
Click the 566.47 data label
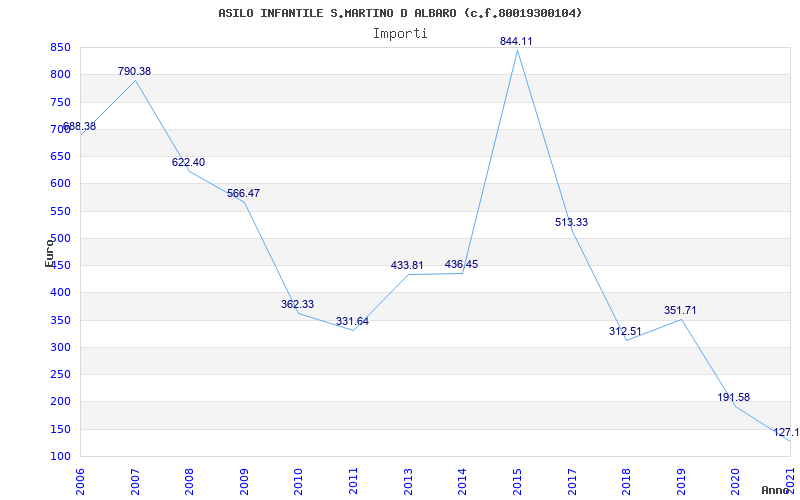click(243, 193)
